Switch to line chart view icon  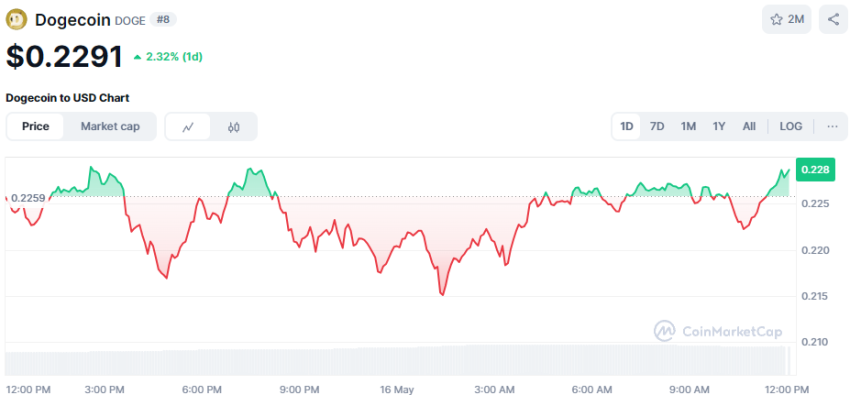tap(188, 127)
